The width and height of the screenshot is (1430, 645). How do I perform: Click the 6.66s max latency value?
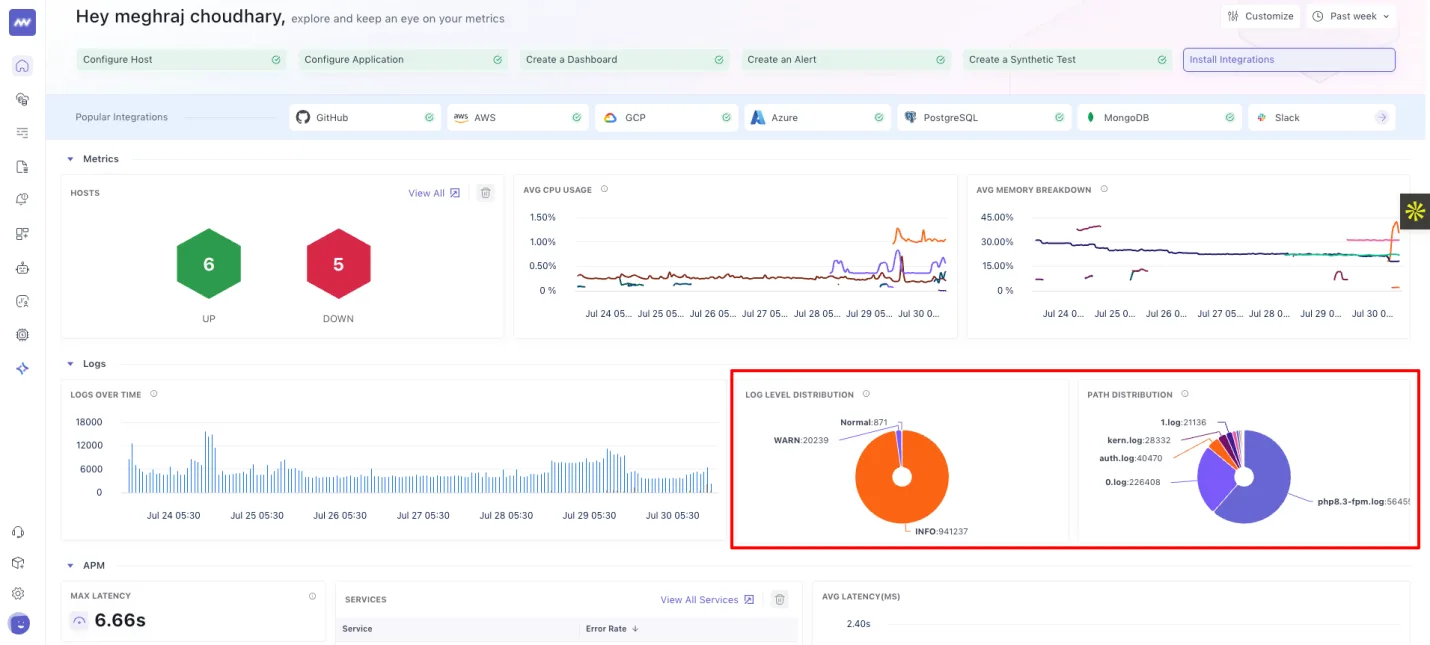click(x=120, y=621)
